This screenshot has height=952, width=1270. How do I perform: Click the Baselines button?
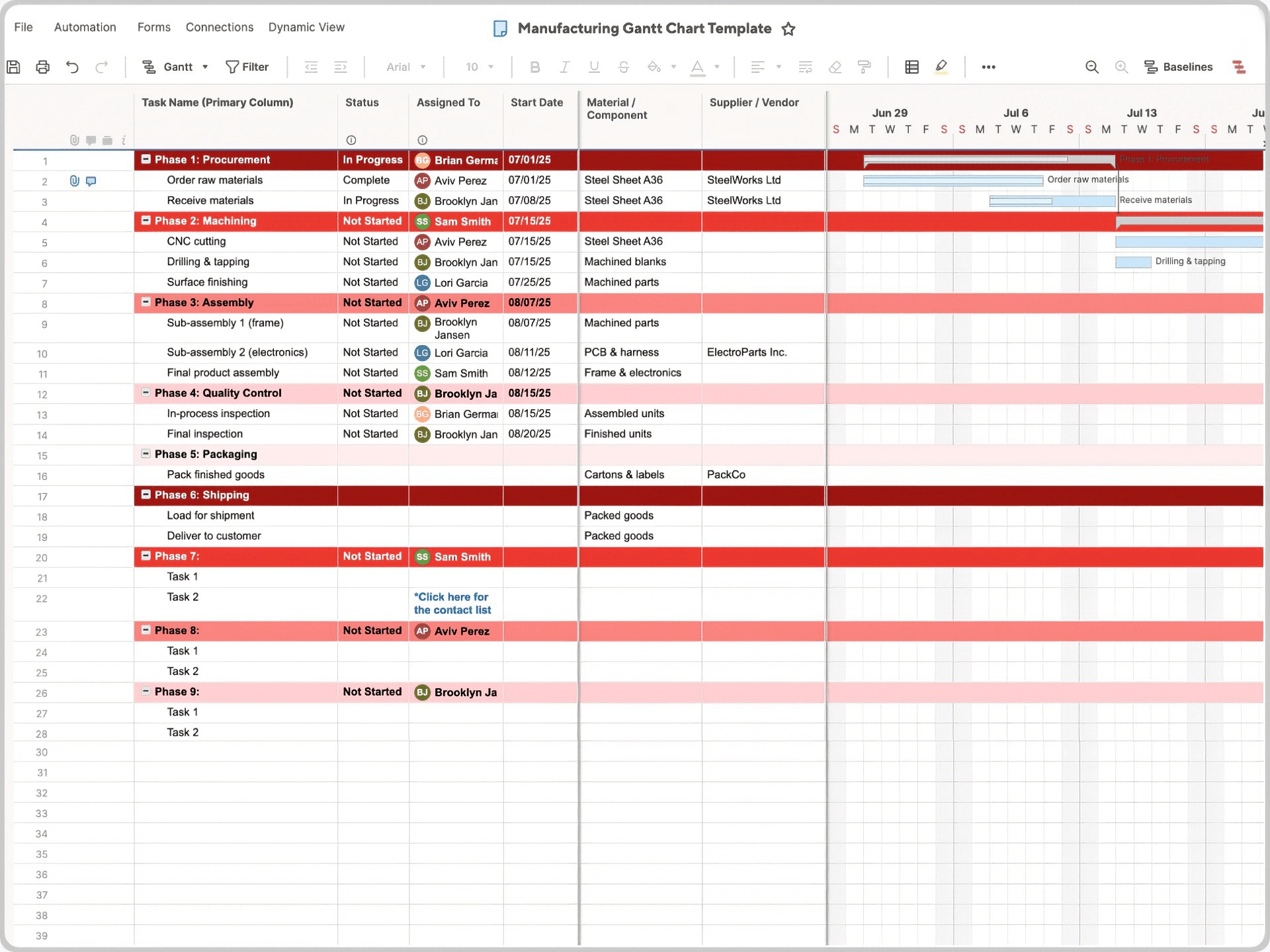[1179, 67]
